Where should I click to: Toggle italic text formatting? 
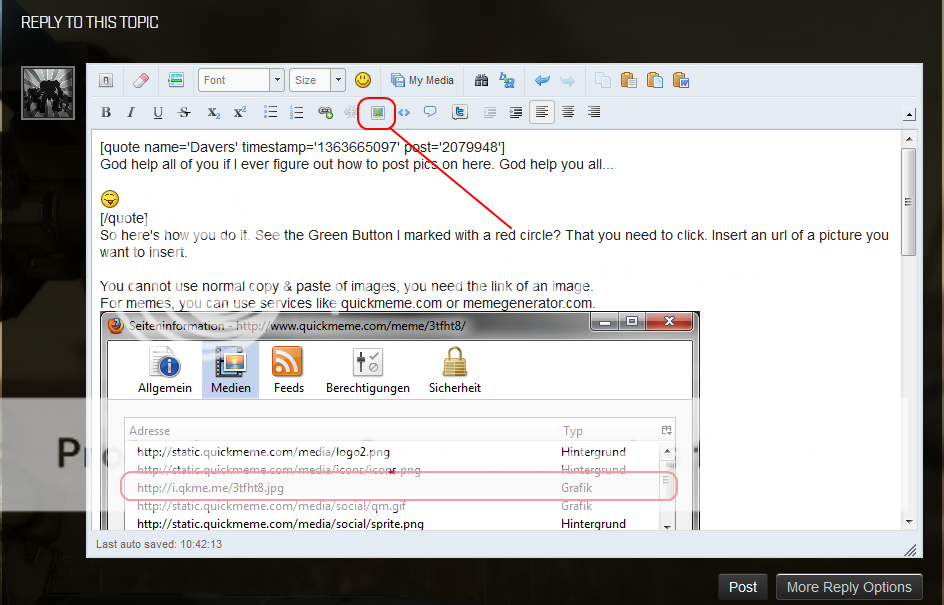pos(132,112)
